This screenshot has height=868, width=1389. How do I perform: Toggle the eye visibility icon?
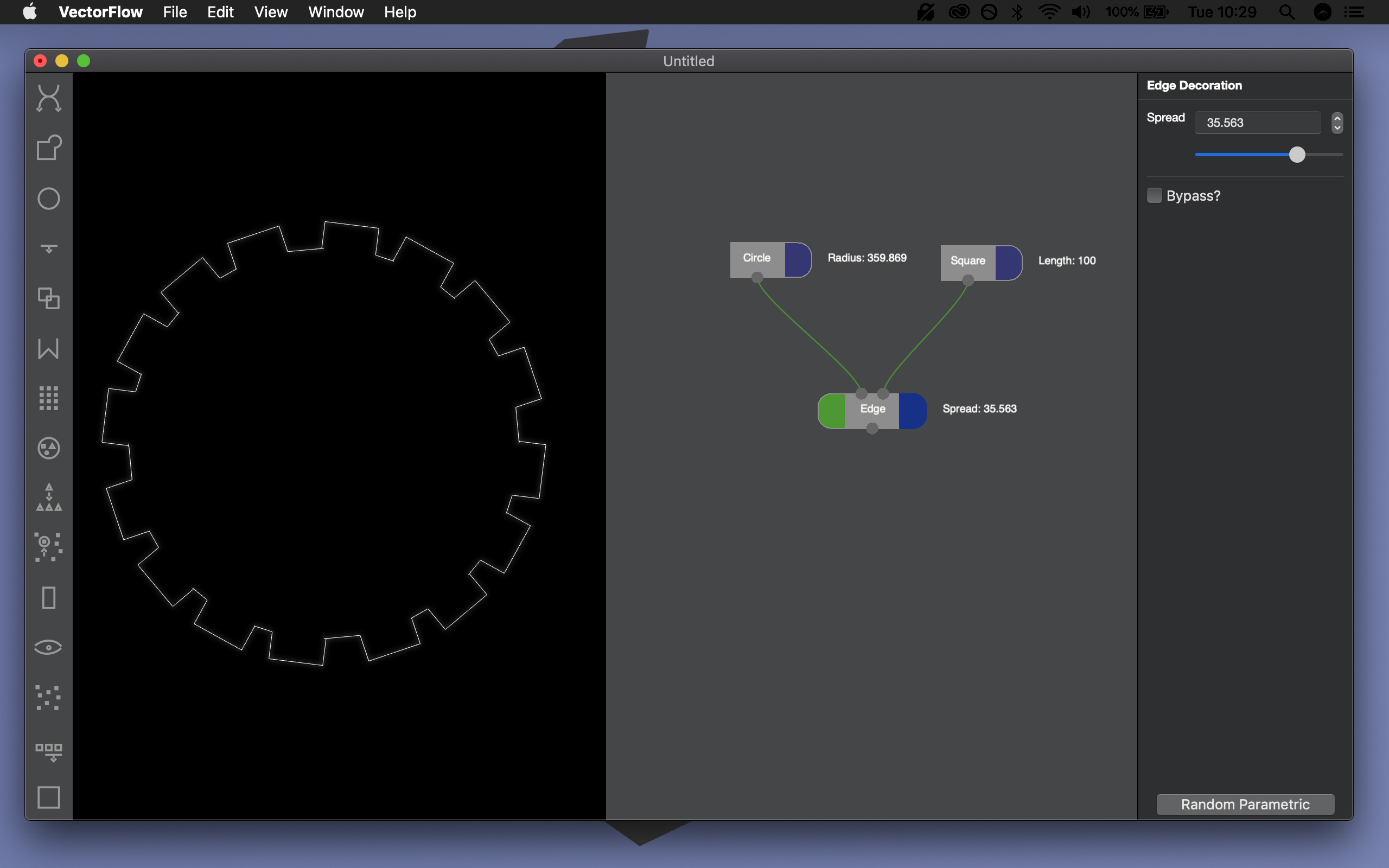coord(48,648)
